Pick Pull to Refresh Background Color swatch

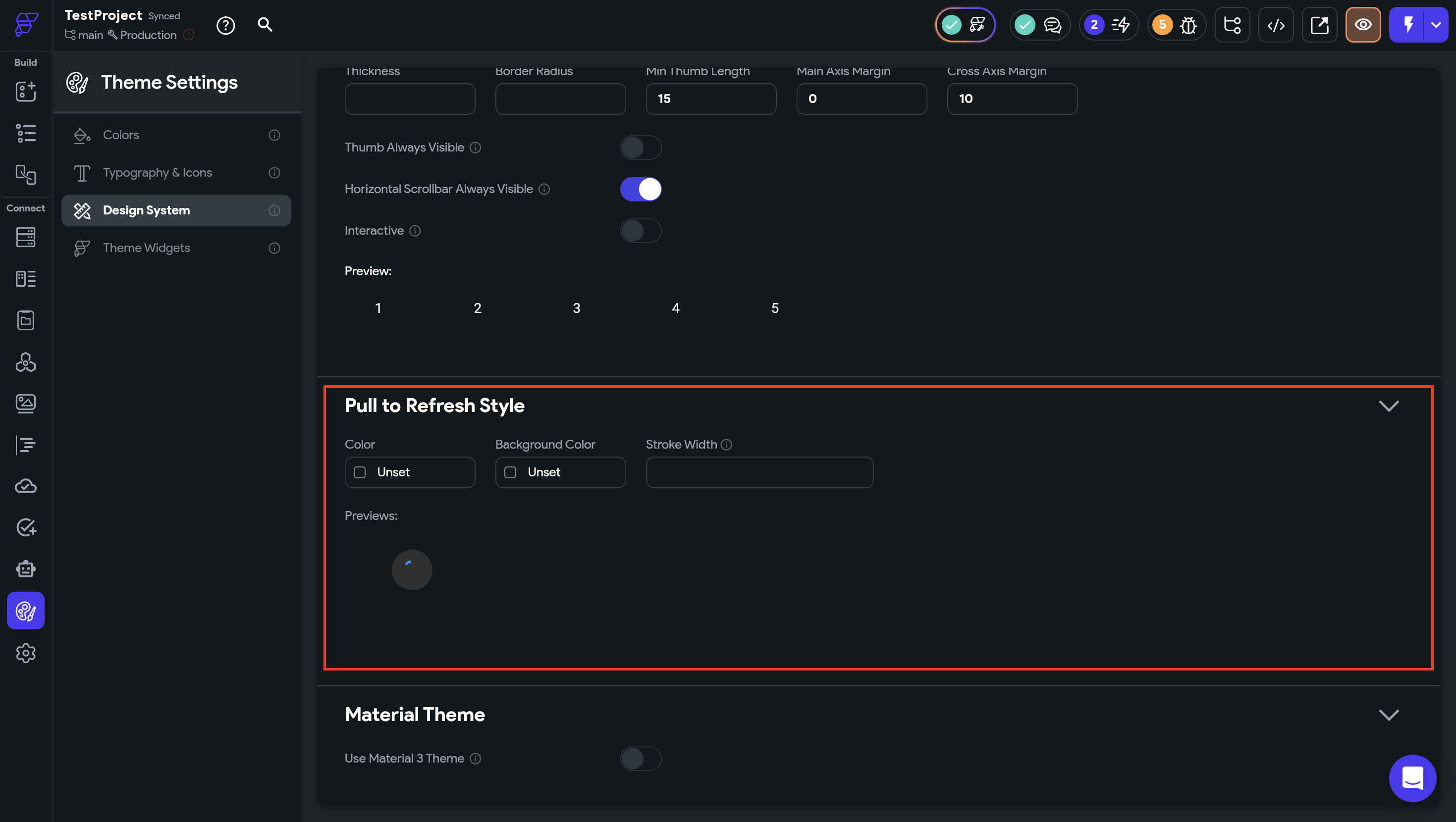click(x=510, y=472)
